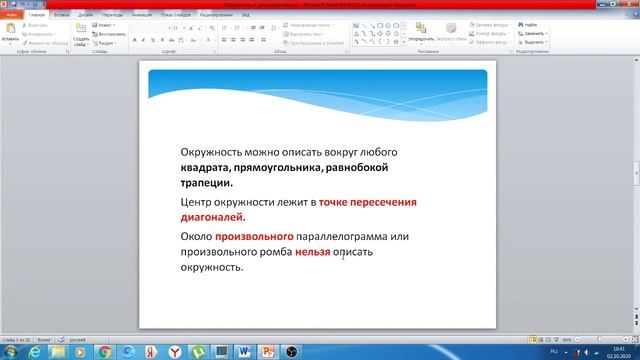
Task: Toggle text shadow formatting
Action: tap(162, 40)
